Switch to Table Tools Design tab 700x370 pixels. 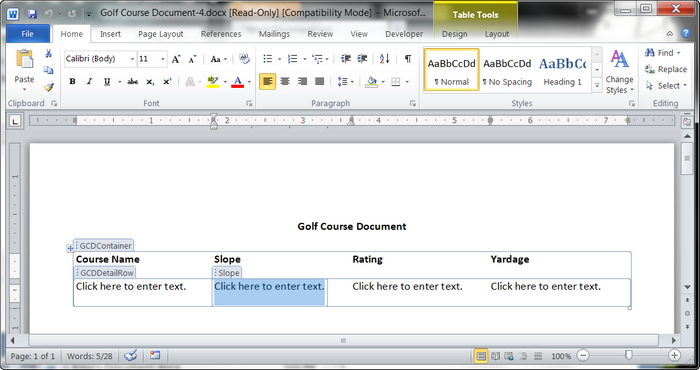[x=454, y=34]
